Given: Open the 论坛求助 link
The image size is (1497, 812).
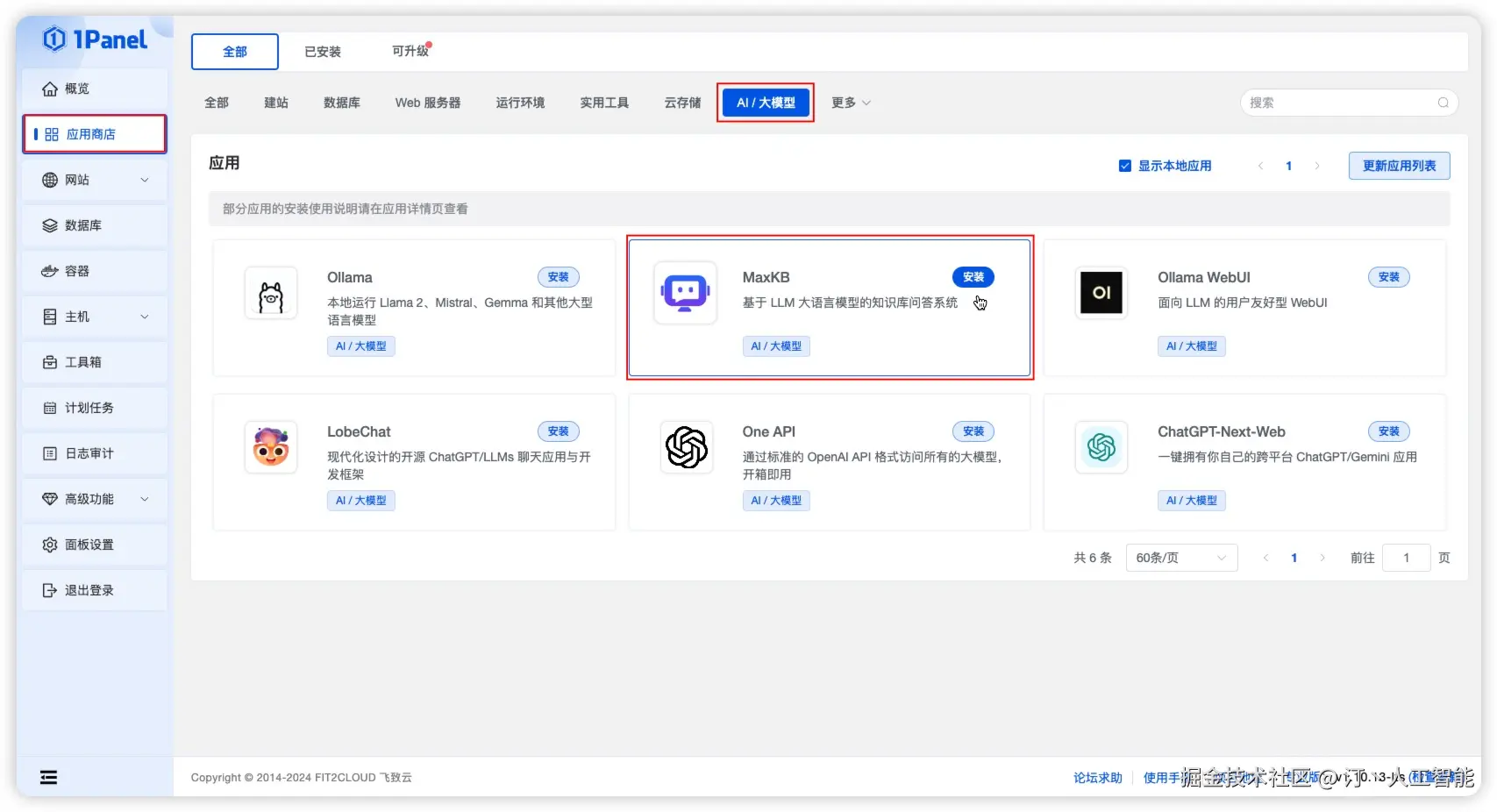Looking at the screenshot, I should pyautogui.click(x=1098, y=778).
